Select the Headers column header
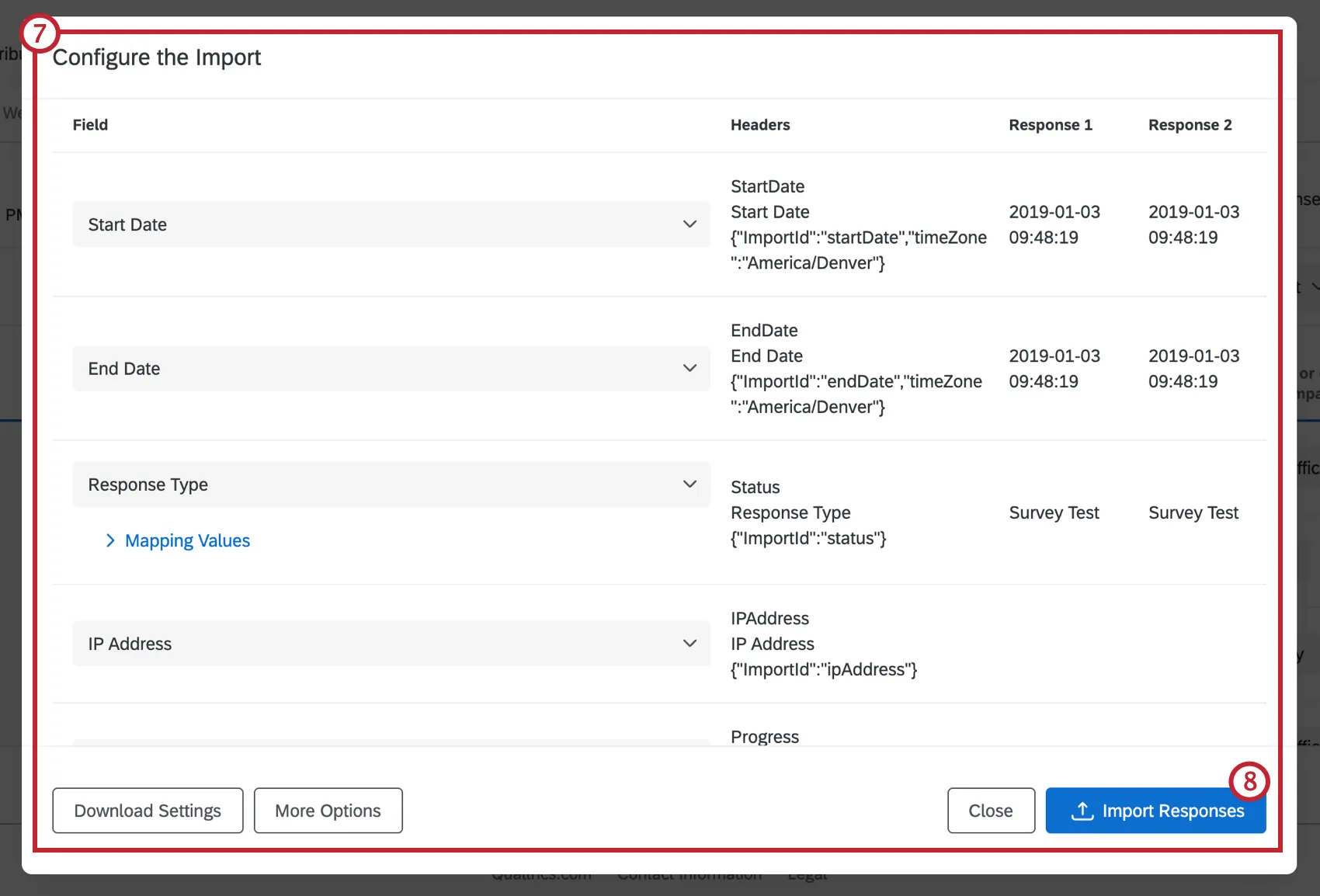1320x896 pixels. click(759, 125)
